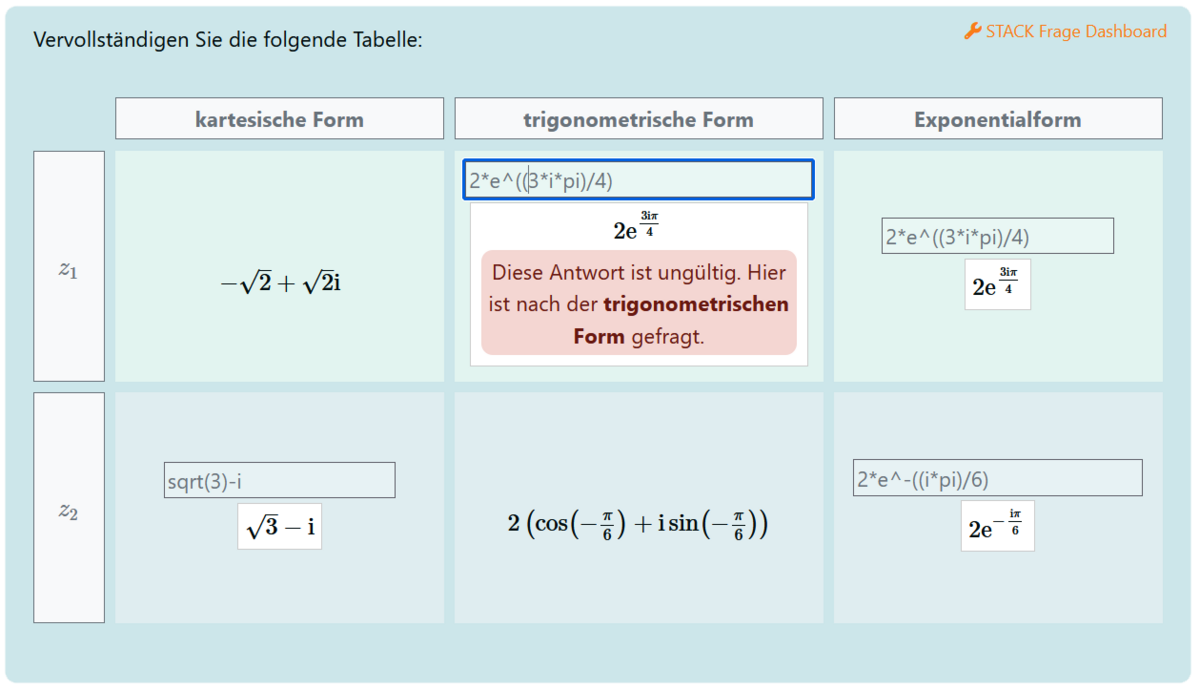Click the bold 'trigonometrischen Form' words in the error

[696, 304]
